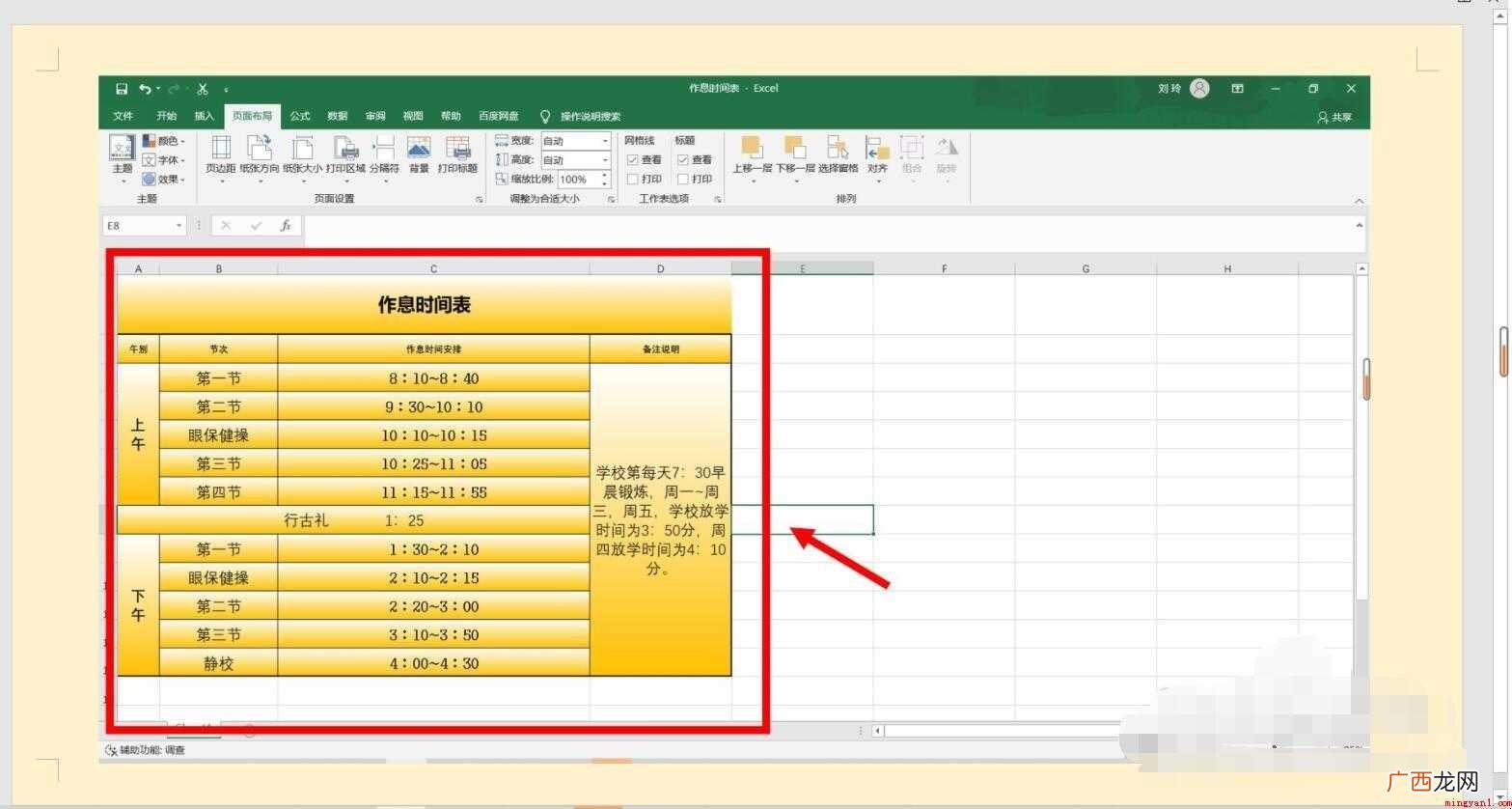
Task: Switch to the 审阅 tab
Action: point(375,117)
